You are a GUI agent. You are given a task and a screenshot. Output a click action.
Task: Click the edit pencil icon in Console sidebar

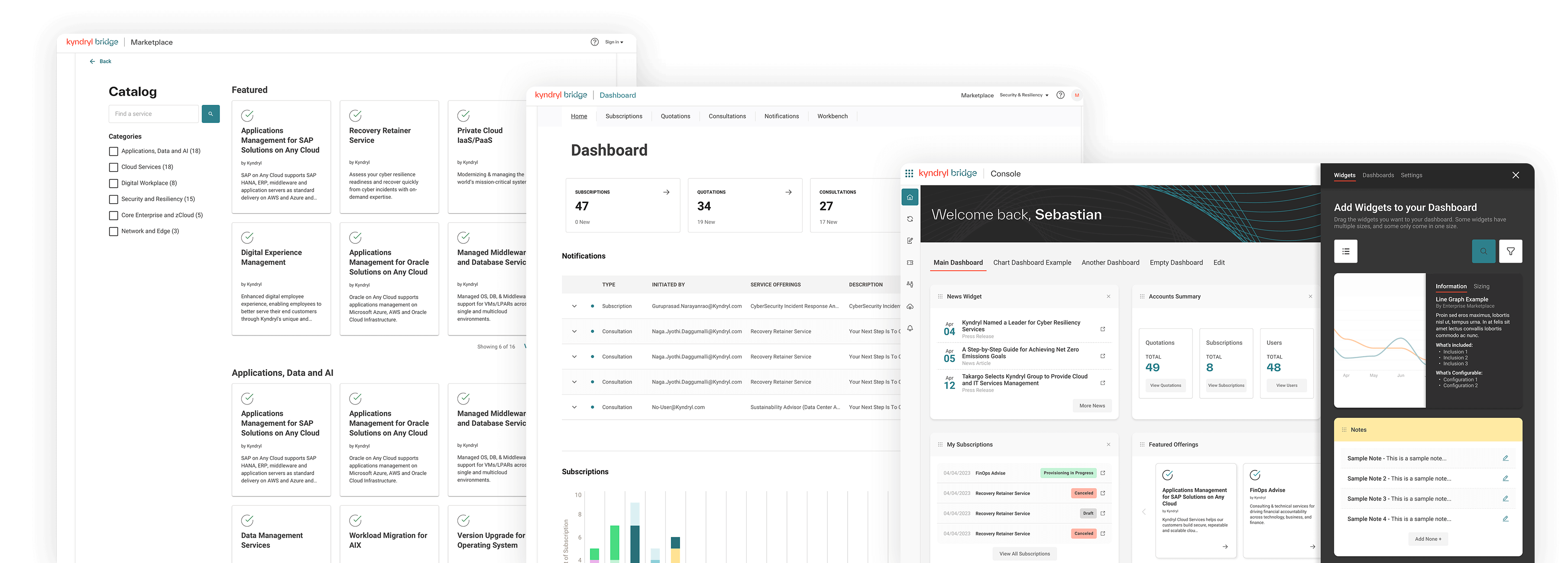coord(910,241)
